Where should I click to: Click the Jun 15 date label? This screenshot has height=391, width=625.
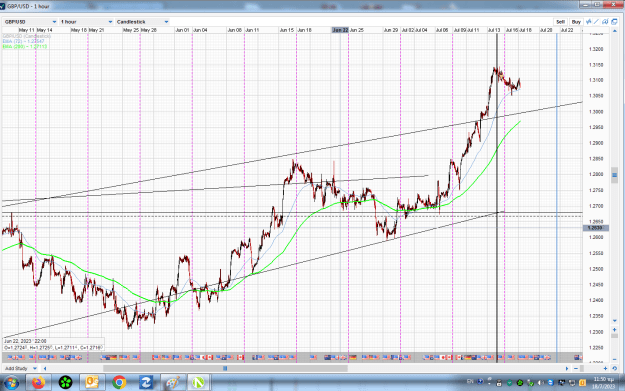coord(287,30)
